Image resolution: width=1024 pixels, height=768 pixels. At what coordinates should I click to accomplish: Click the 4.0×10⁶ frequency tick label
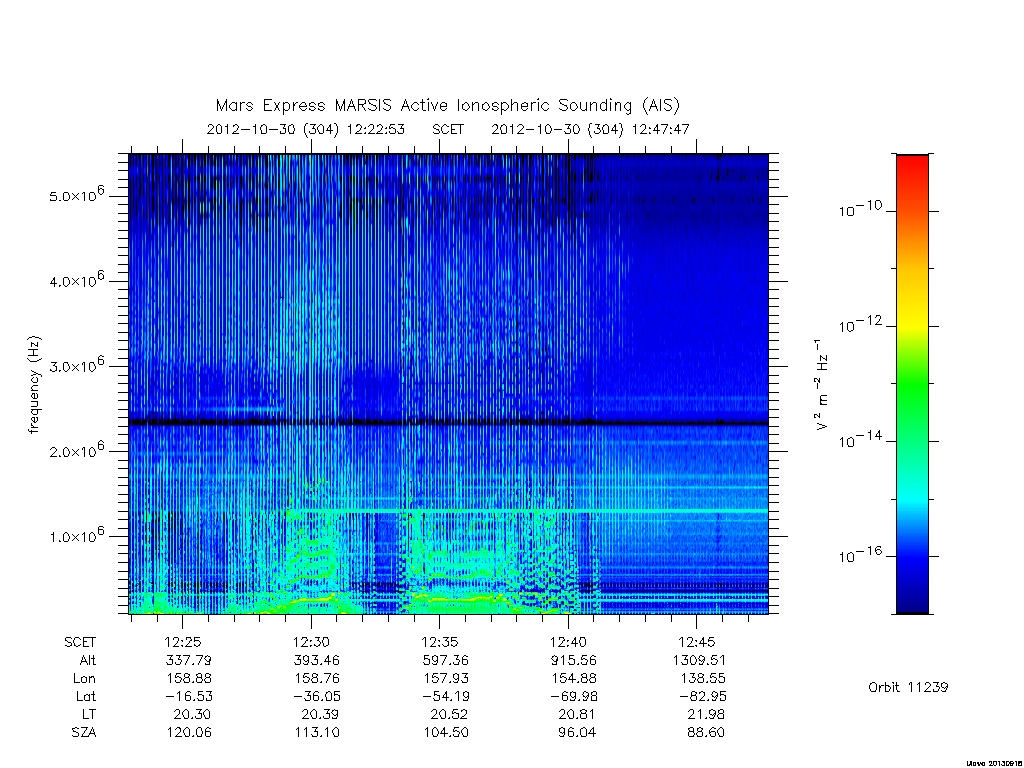click(76, 280)
